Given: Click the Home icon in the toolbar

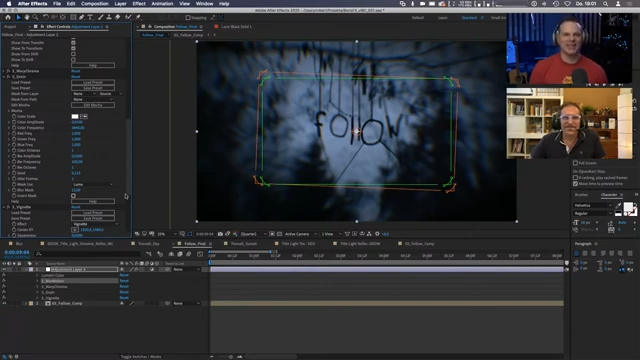Looking at the screenshot, I should [8, 17].
